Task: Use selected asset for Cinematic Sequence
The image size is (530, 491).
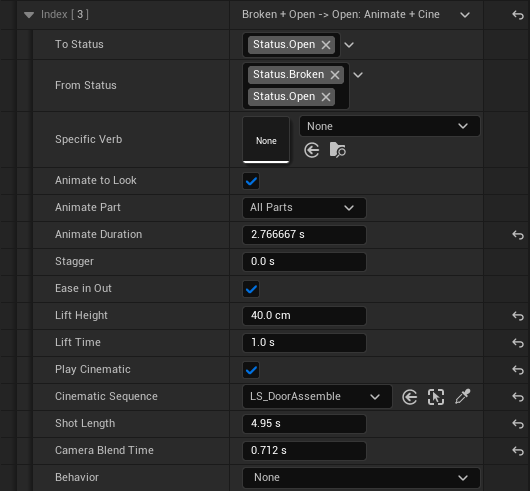Action: (x=409, y=397)
